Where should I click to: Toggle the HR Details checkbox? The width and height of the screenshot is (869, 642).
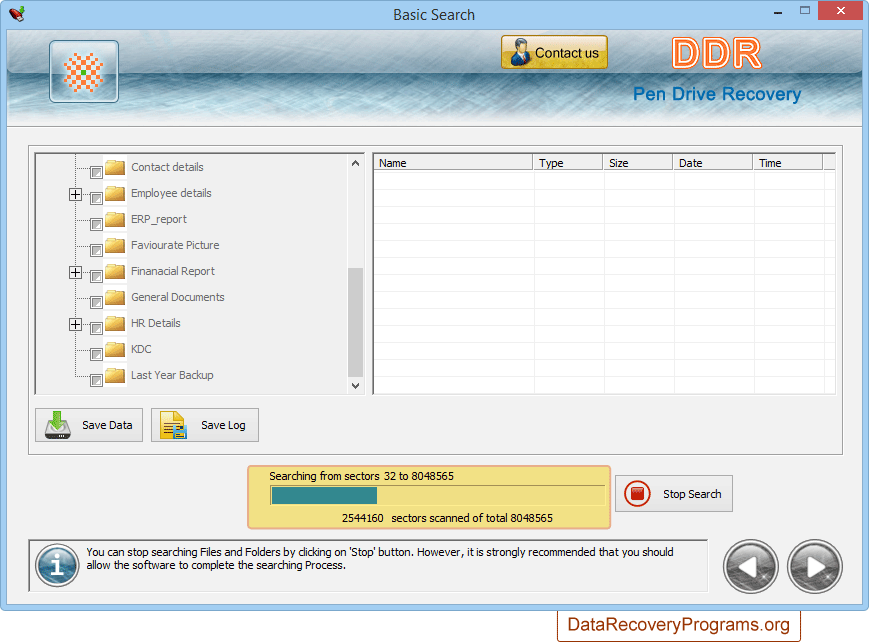click(96, 328)
